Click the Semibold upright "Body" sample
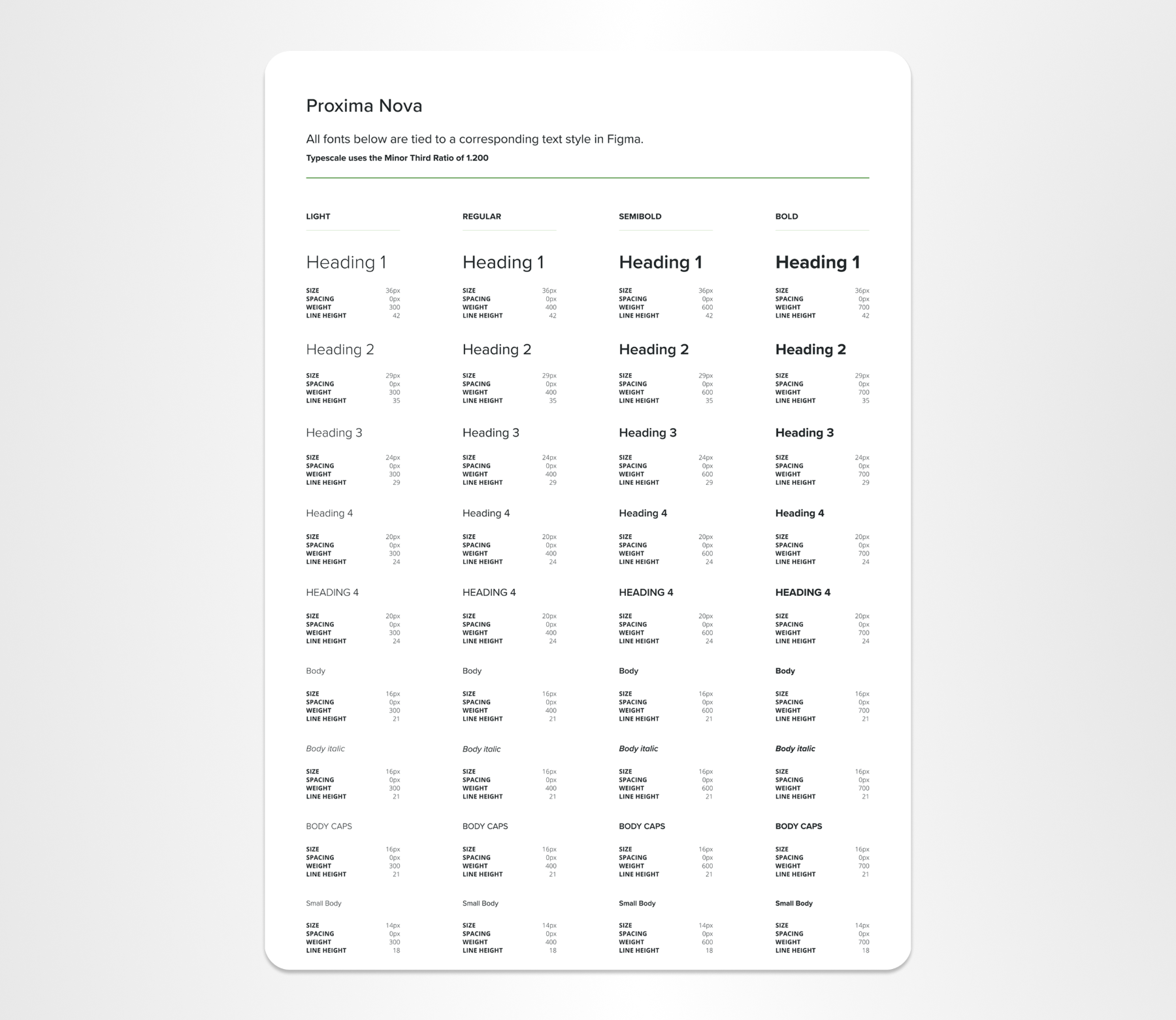 pyautogui.click(x=629, y=671)
